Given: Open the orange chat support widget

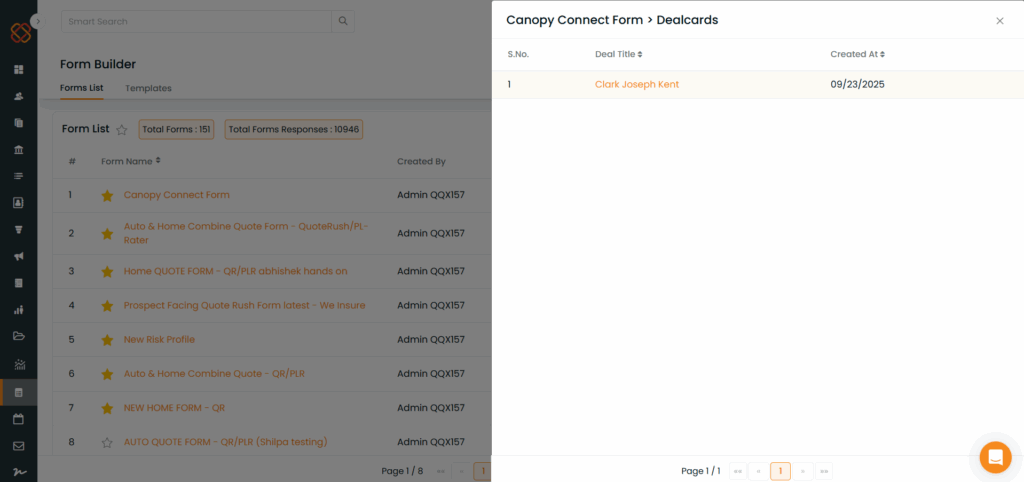Looking at the screenshot, I should tap(995, 457).
